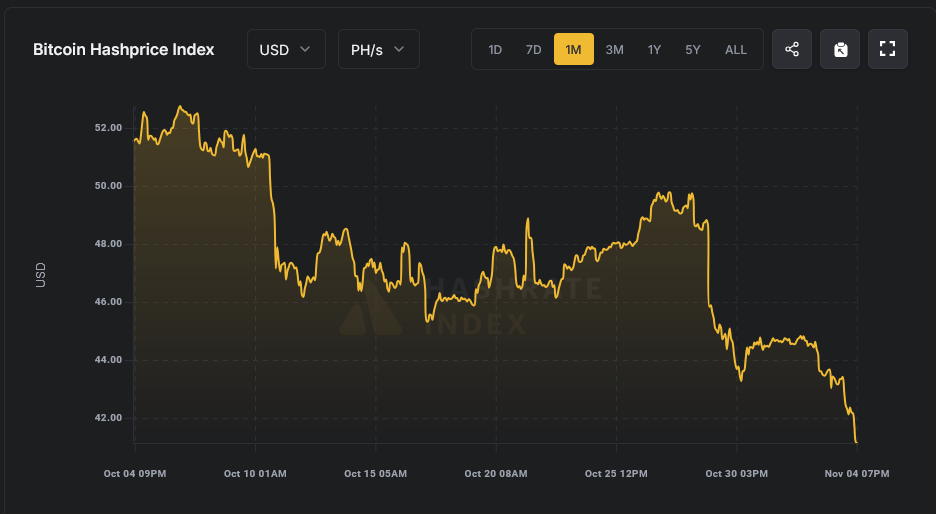Open the USD currency dropdown
This screenshot has height=514, width=936.
[x=287, y=49]
